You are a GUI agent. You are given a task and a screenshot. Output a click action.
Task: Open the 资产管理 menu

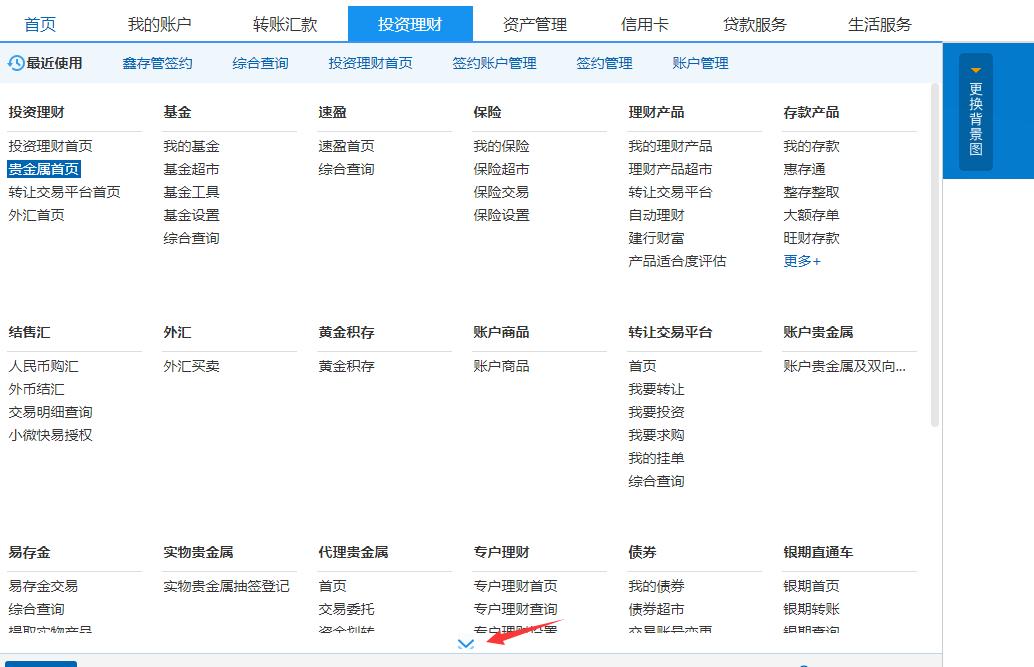pos(534,23)
